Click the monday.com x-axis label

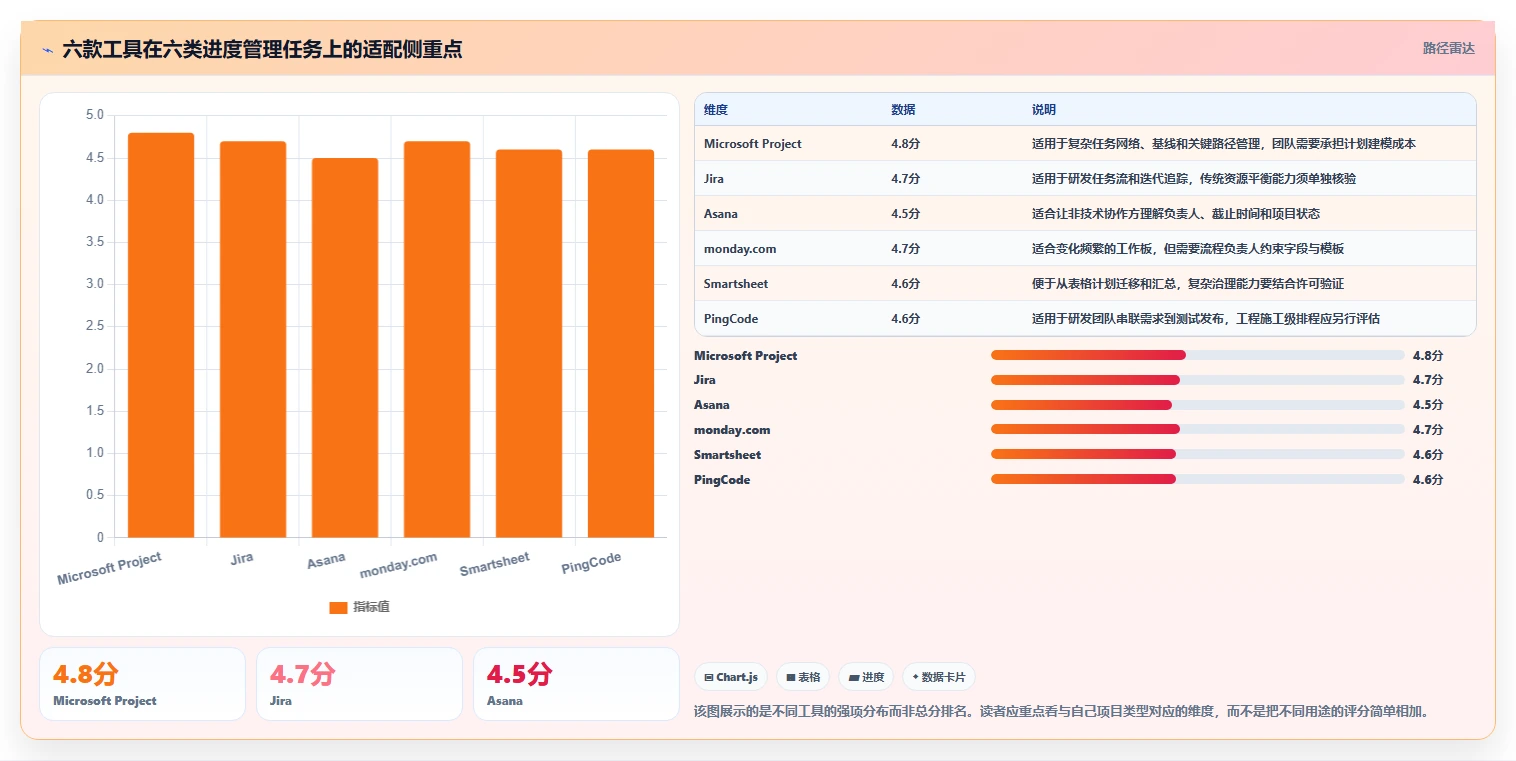(399, 565)
